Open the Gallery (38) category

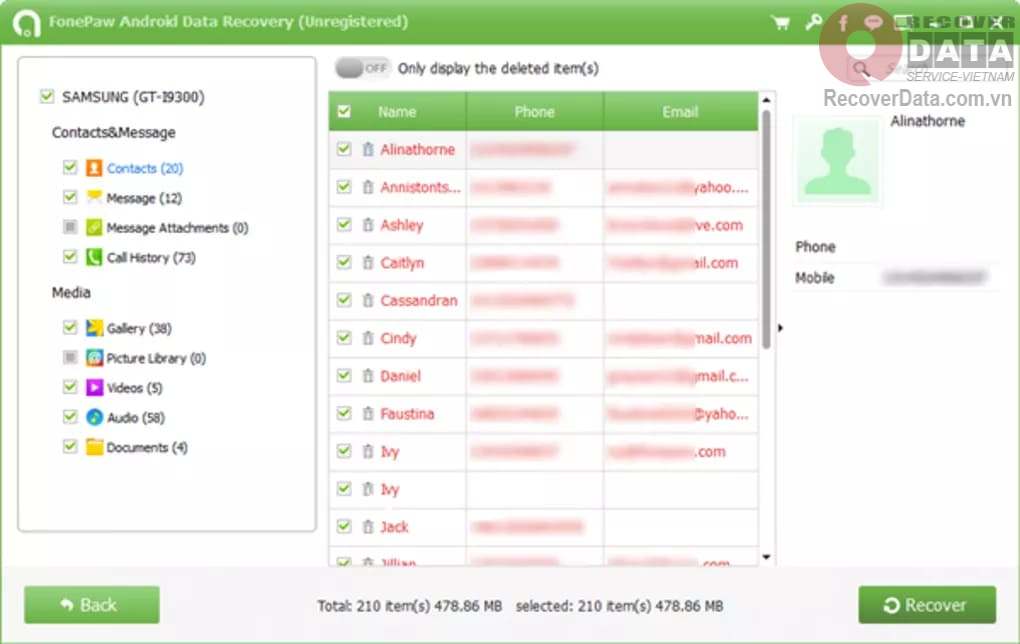[x=139, y=329]
